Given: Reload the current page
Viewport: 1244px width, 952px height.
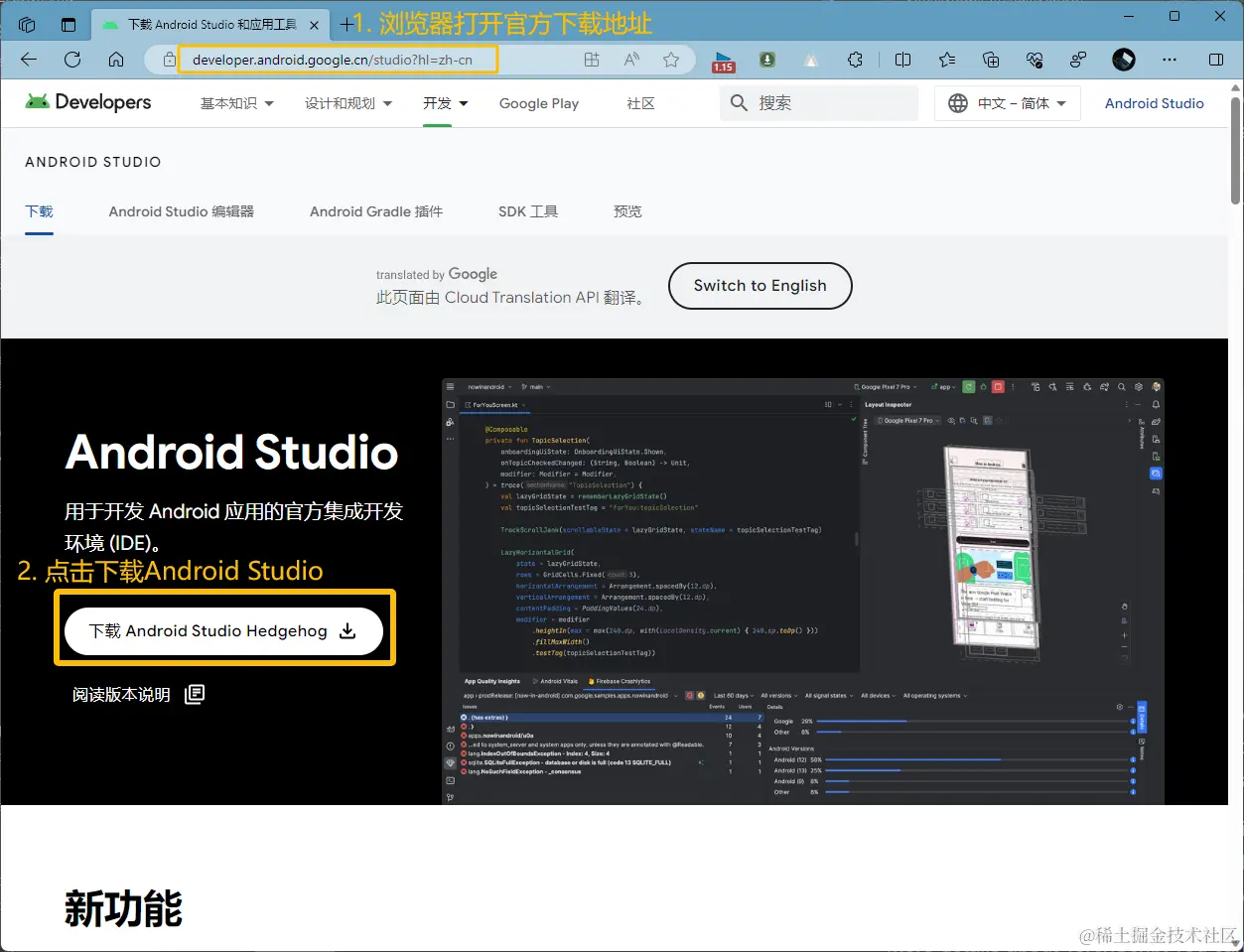Looking at the screenshot, I should pyautogui.click(x=72, y=60).
